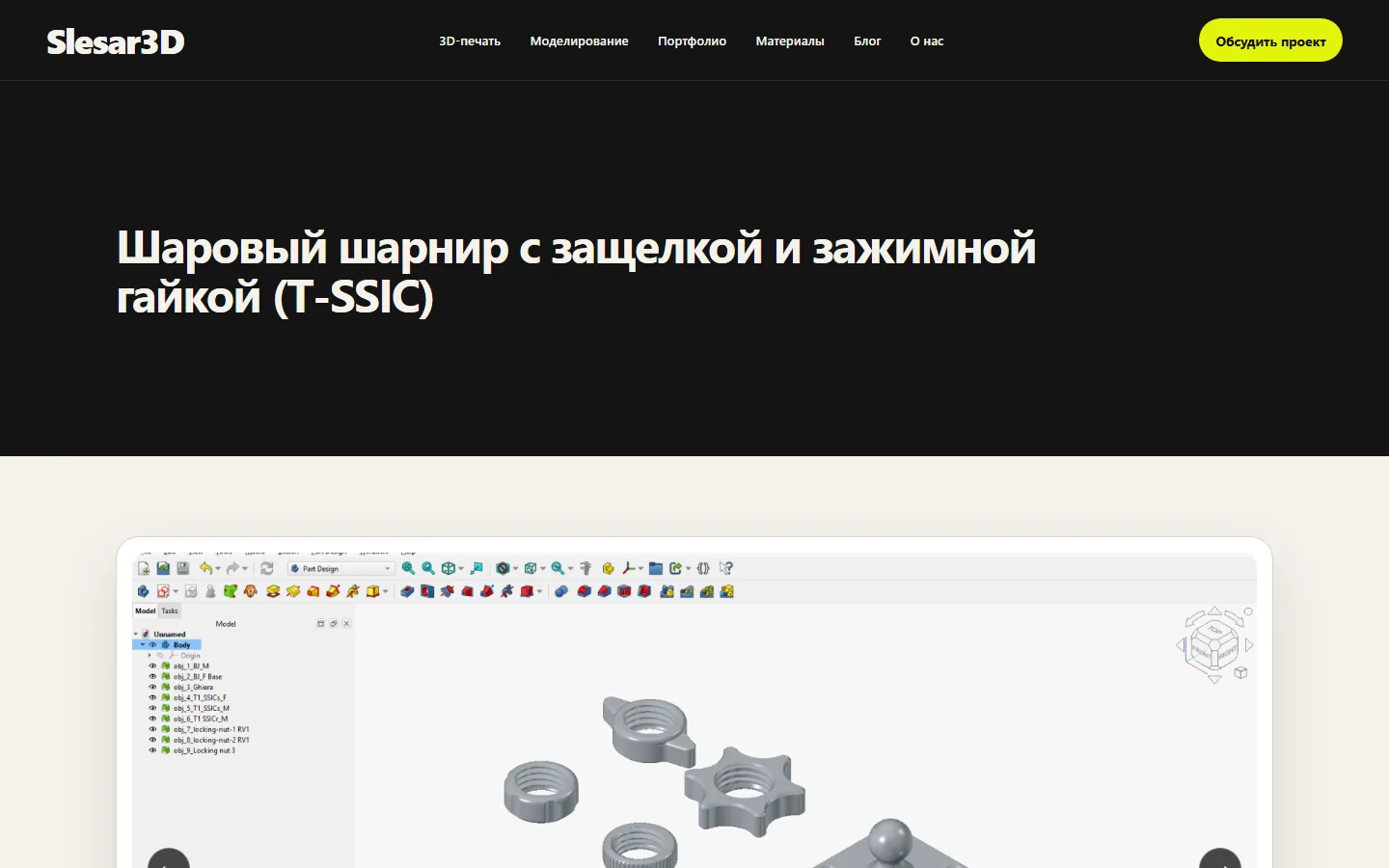
Task: Click the blue folder group icon
Action: click(655, 569)
